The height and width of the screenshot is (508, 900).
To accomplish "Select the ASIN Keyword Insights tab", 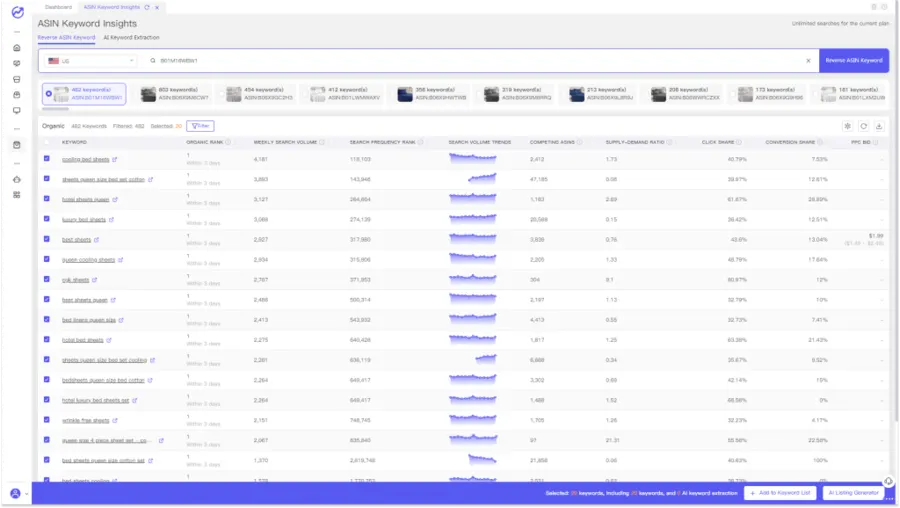I will click(112, 7).
